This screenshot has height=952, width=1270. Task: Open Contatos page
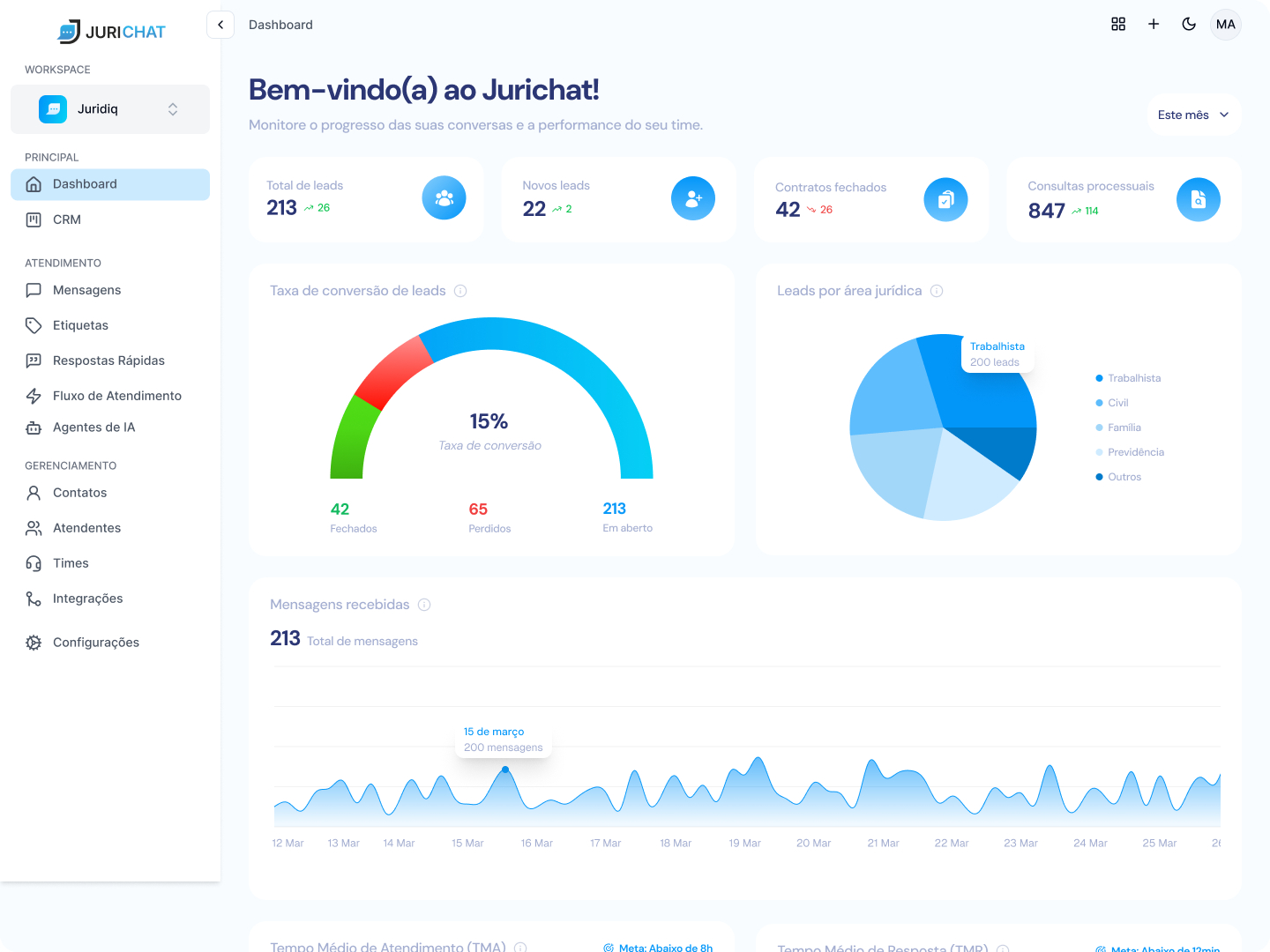(110, 493)
